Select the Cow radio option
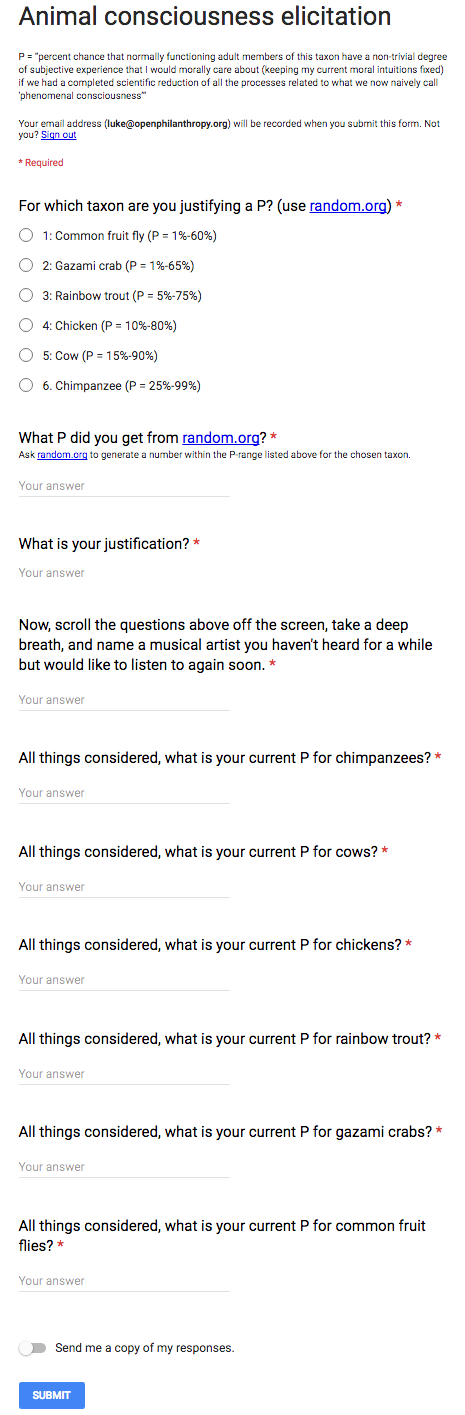465x1415 pixels. coord(26,356)
